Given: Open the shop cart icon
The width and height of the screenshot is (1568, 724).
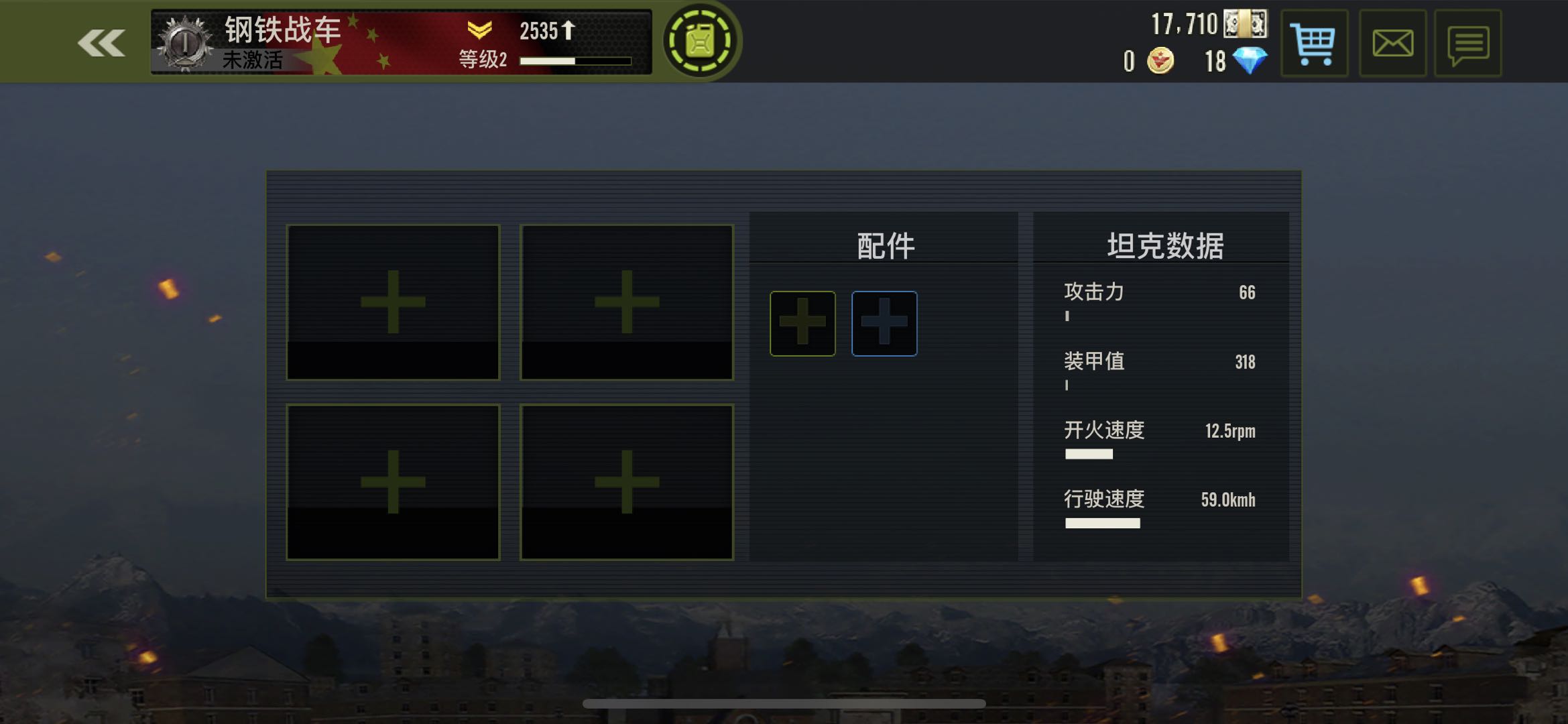Looking at the screenshot, I should (x=1314, y=44).
